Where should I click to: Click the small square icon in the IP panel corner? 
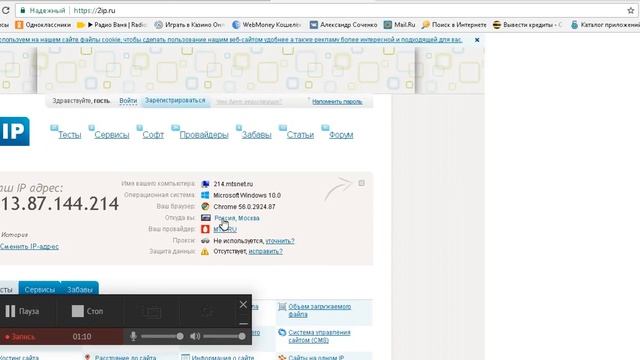pos(361,183)
